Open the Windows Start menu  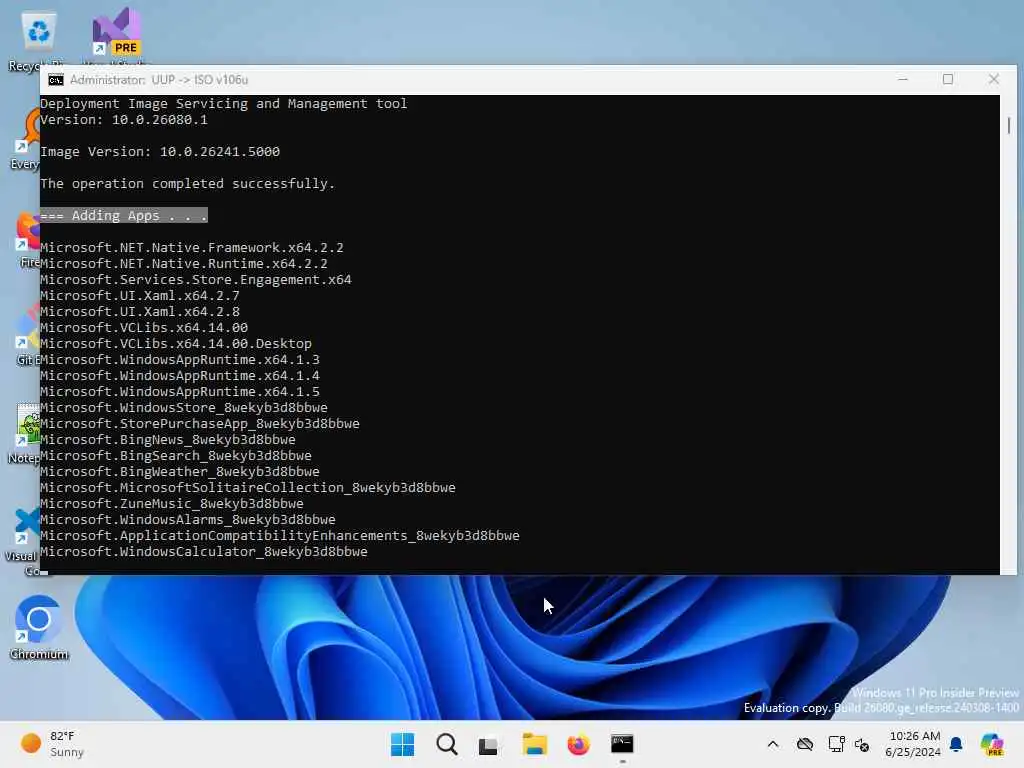coord(402,744)
